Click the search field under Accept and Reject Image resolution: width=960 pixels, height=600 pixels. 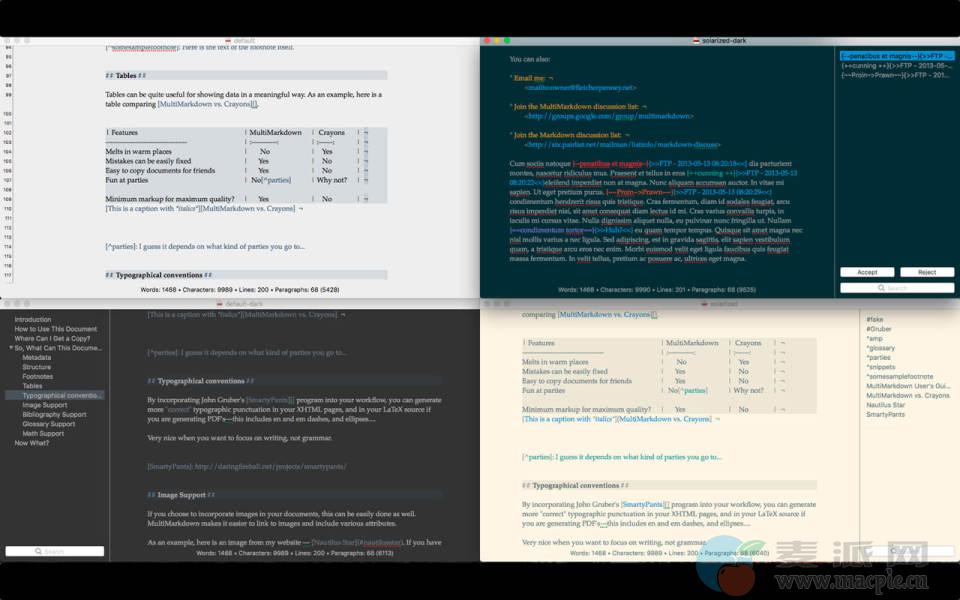pyautogui.click(x=897, y=288)
